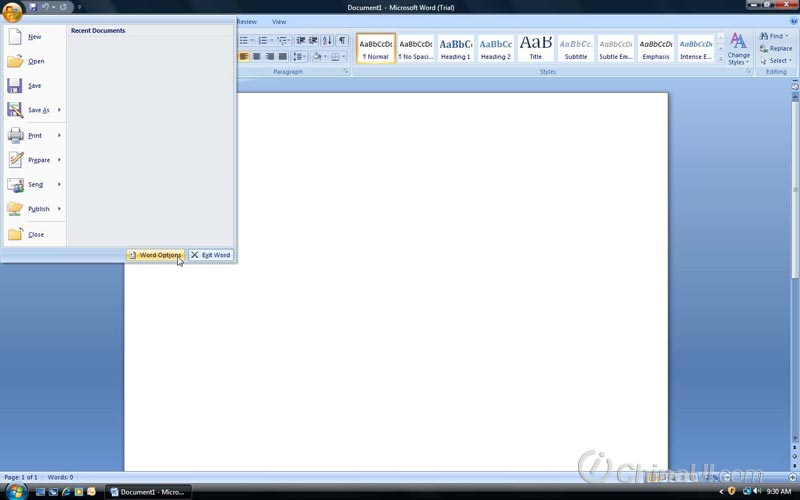Open Microsoft Office Word Help icon
Viewport: 800px width, 500px height.
tap(793, 21)
